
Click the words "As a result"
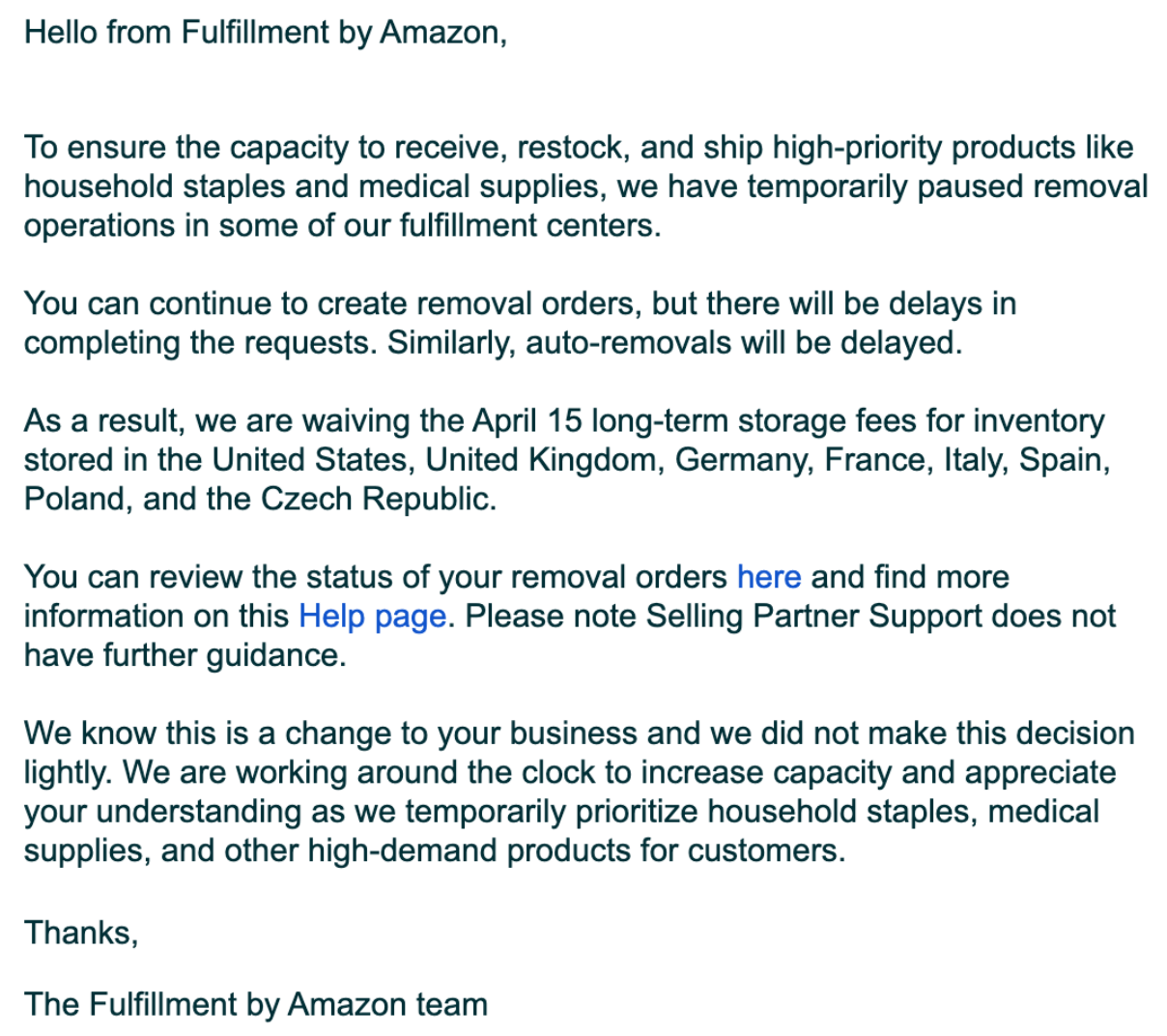click(x=104, y=421)
